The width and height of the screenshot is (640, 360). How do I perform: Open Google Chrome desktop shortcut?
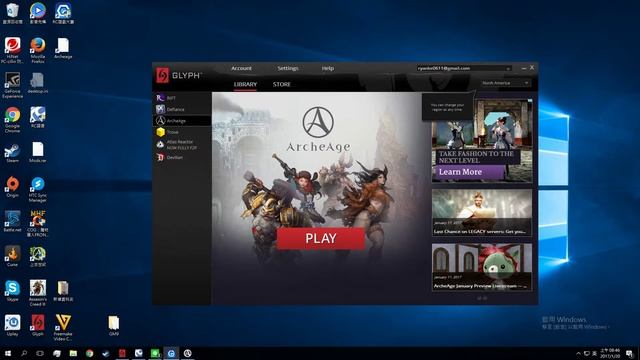click(x=12, y=120)
